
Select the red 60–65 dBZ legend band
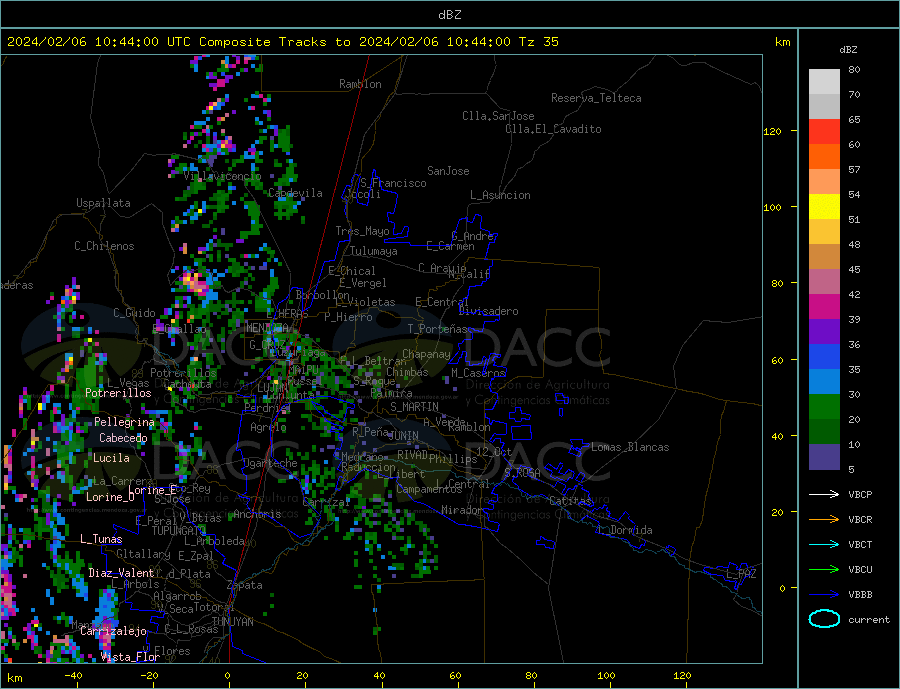coord(824,131)
